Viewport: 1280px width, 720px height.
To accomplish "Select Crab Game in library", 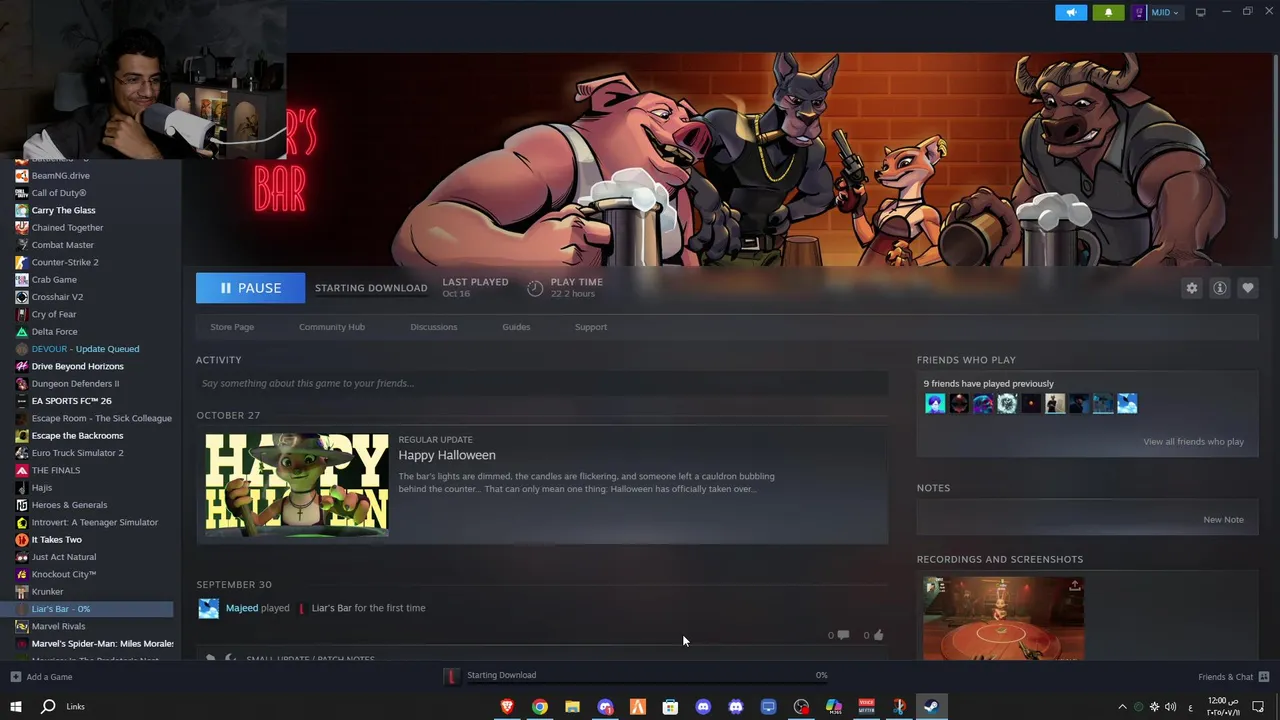I will (x=54, y=280).
